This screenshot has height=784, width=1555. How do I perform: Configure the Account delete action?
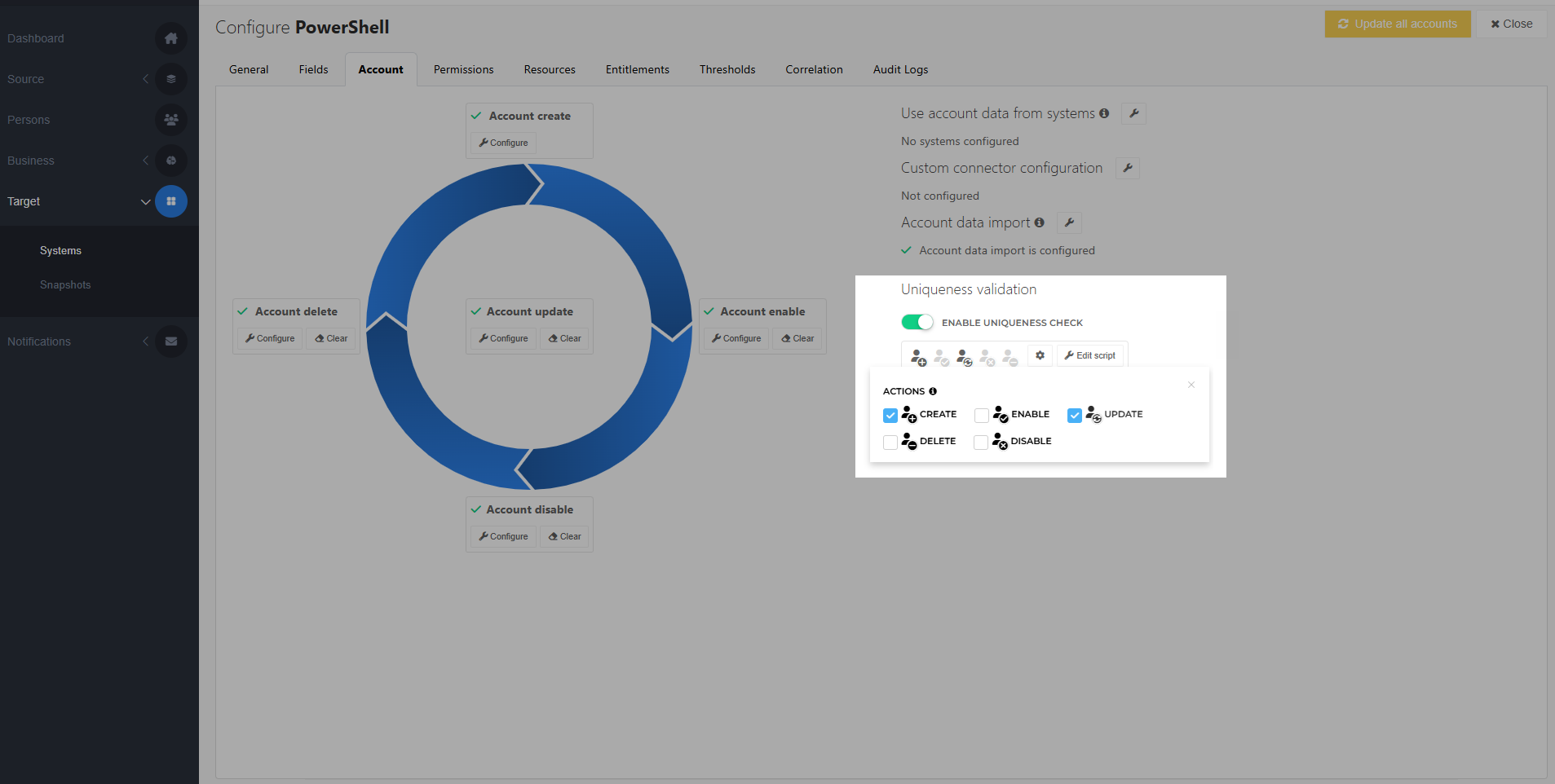pyautogui.click(x=270, y=338)
